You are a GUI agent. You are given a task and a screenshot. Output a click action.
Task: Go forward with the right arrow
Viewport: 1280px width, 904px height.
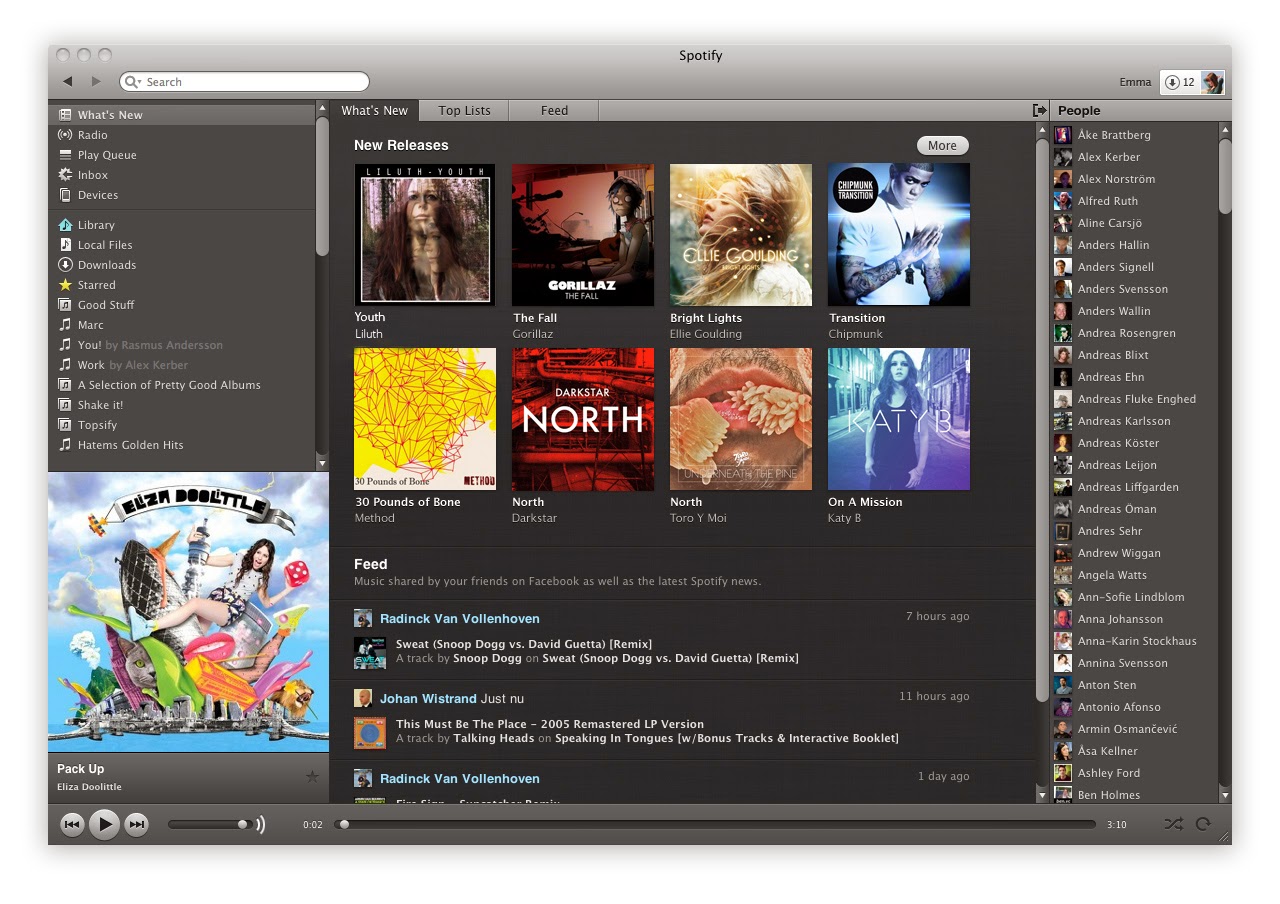[x=96, y=82]
